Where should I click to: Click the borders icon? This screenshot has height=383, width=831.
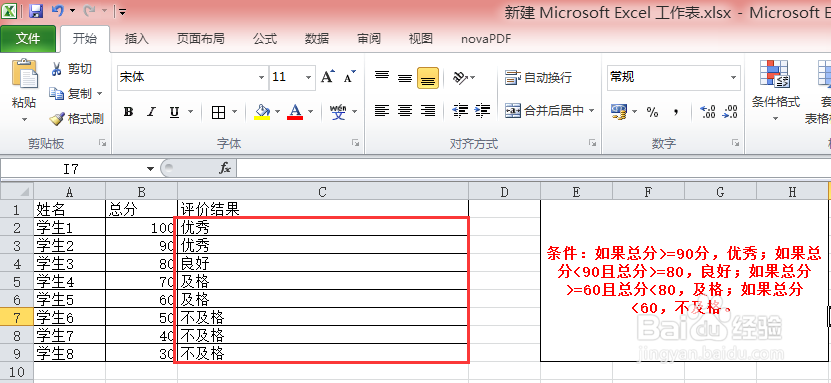[218, 112]
